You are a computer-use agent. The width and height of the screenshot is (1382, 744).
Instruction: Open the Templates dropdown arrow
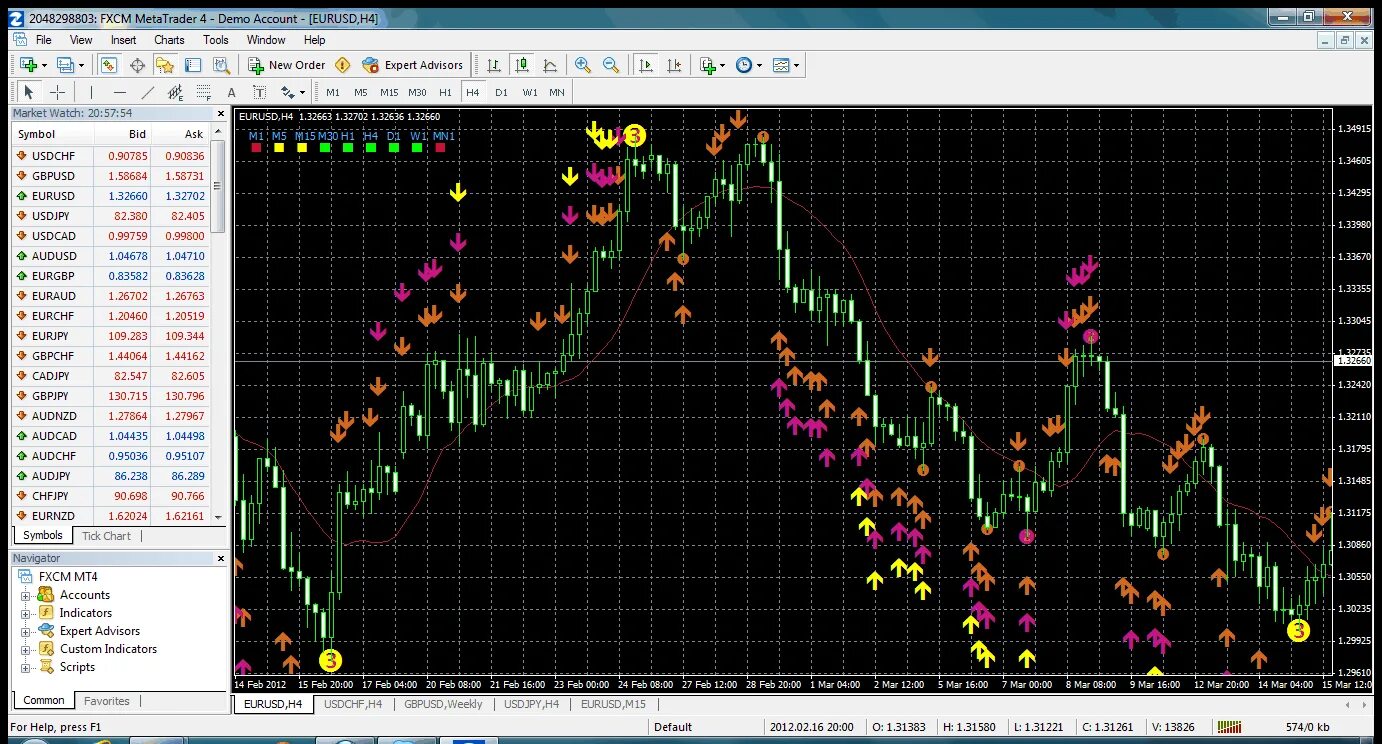(x=796, y=65)
